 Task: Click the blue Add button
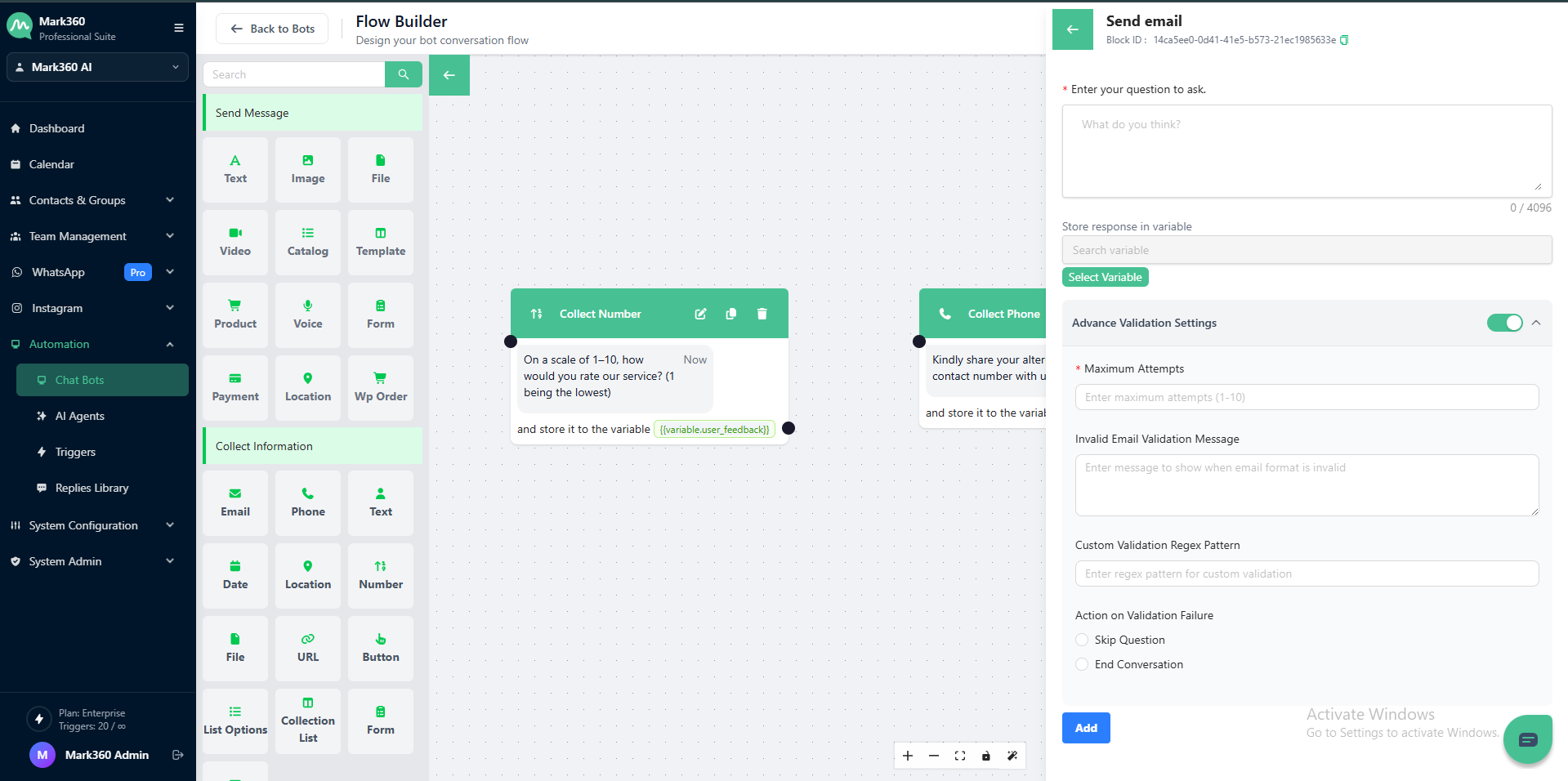coord(1085,728)
